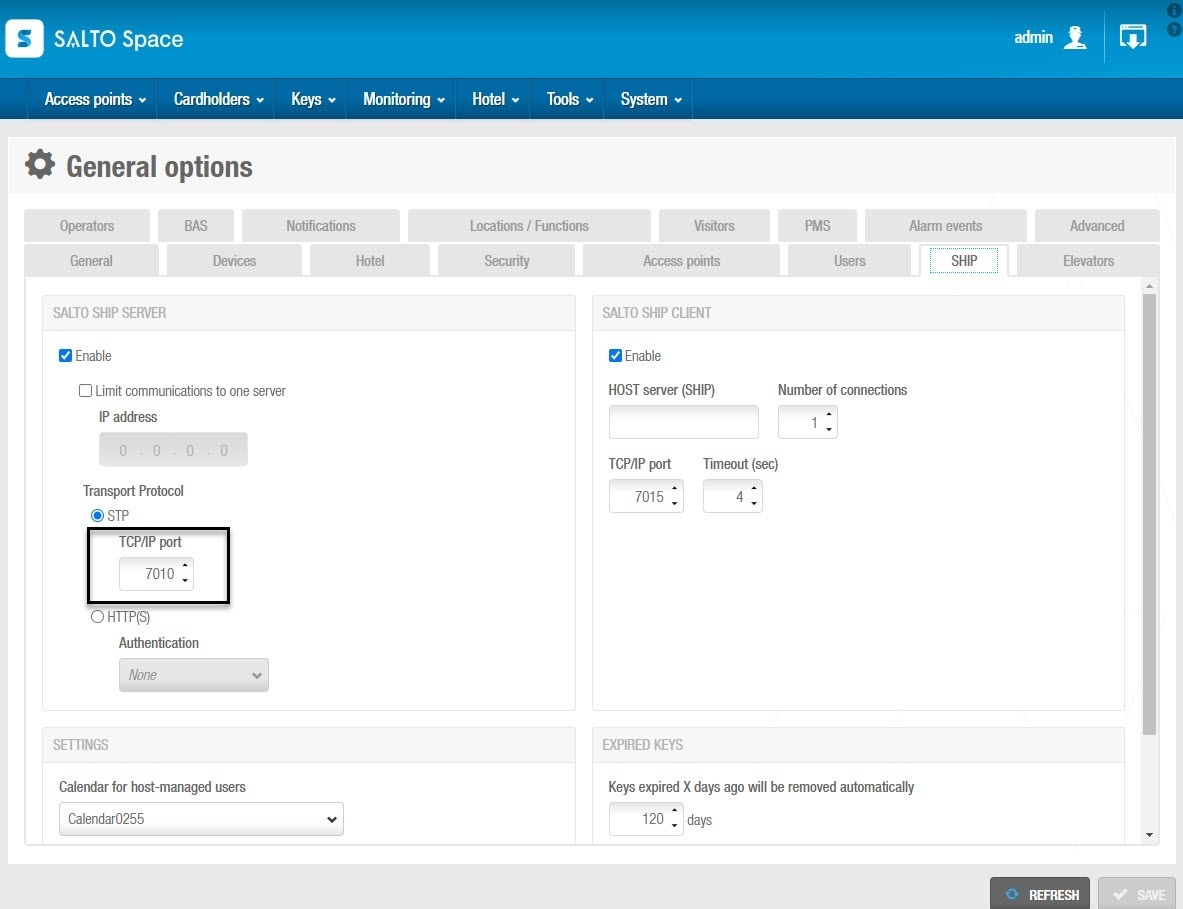Screen dimensions: 1183x909
Task: Check Limit communications to one server
Action: coord(85,391)
